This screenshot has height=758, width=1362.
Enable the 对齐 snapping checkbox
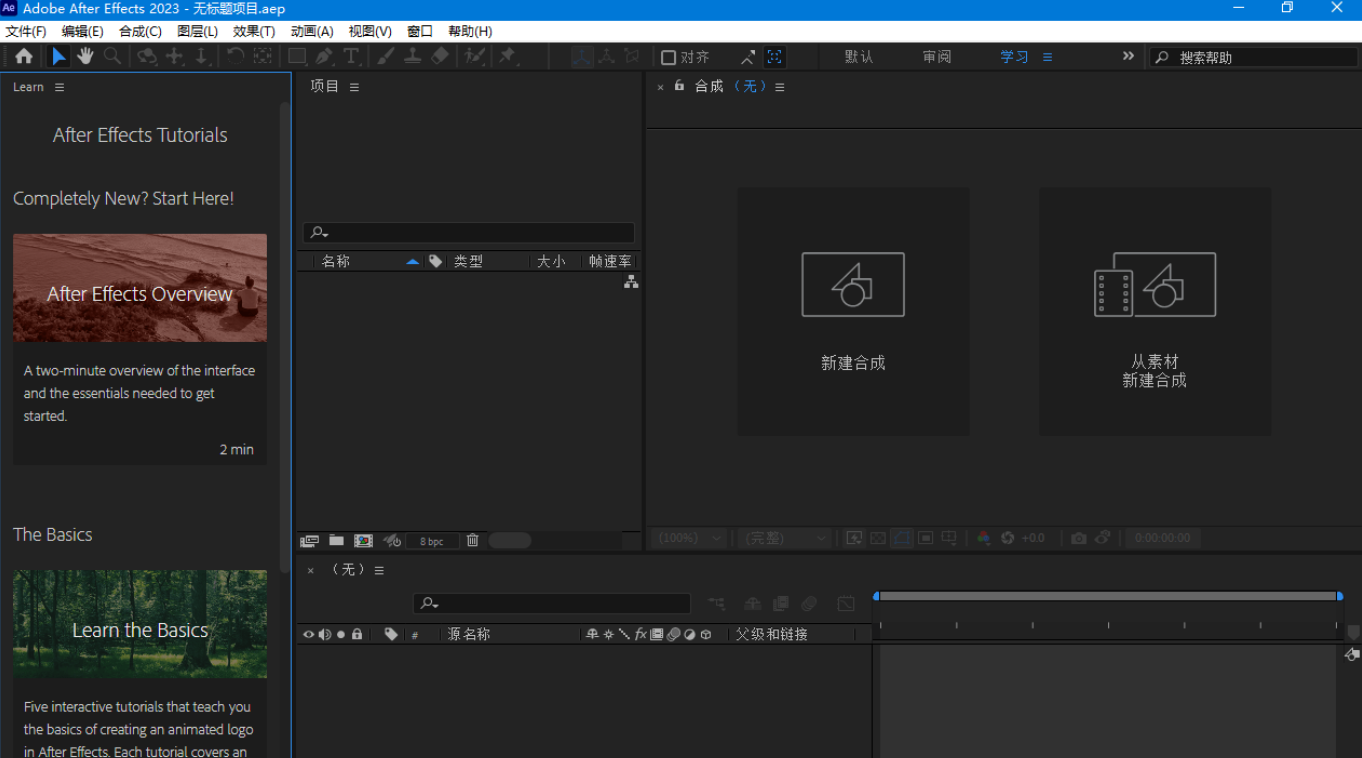pos(669,57)
